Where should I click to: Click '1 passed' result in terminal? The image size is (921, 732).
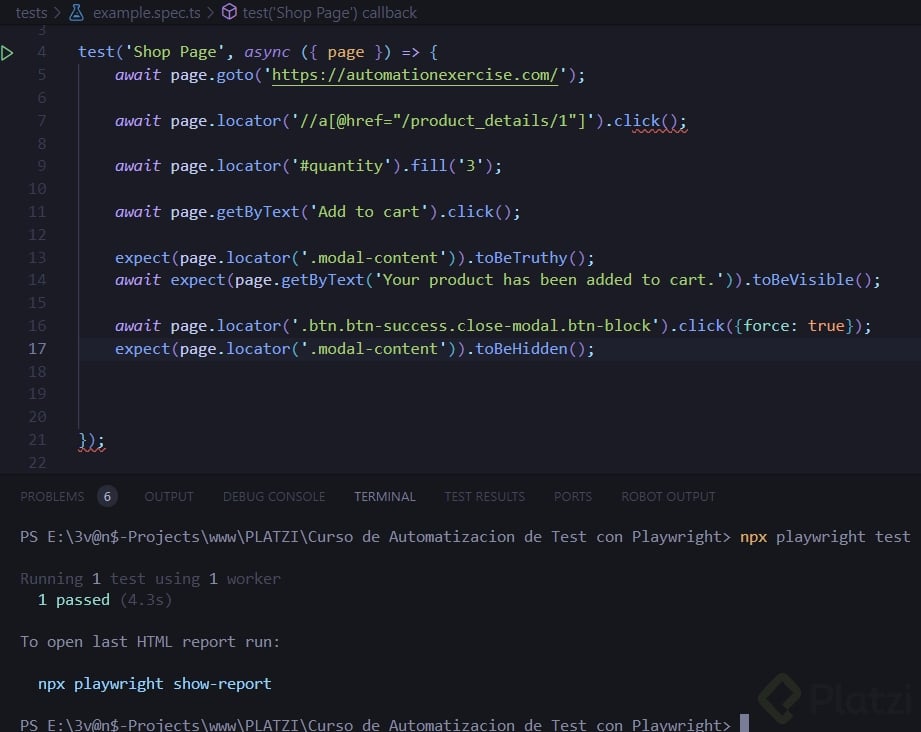(x=74, y=600)
